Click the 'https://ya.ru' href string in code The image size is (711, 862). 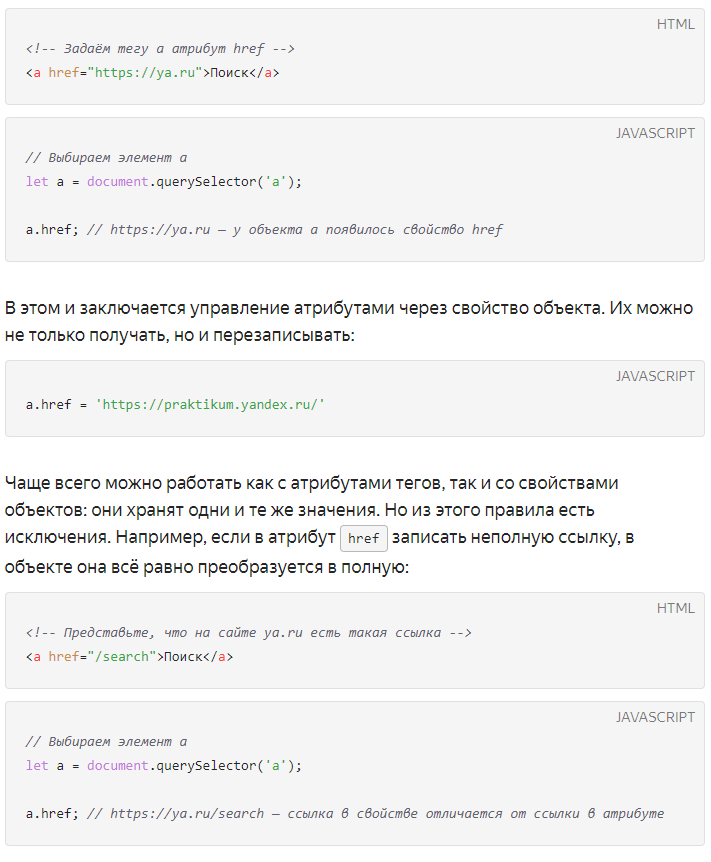click(x=145, y=73)
